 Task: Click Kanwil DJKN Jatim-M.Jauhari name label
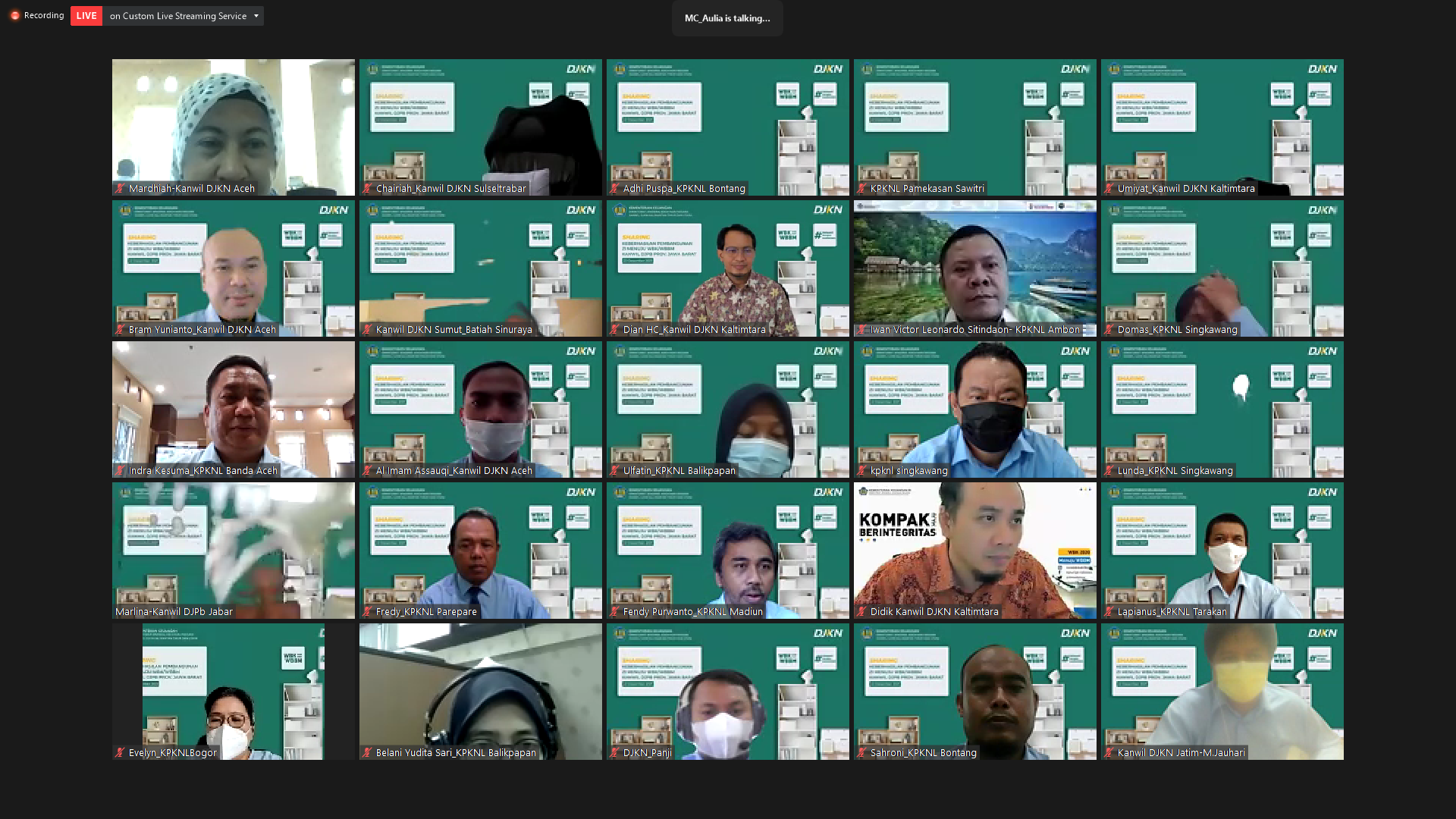(x=1181, y=753)
